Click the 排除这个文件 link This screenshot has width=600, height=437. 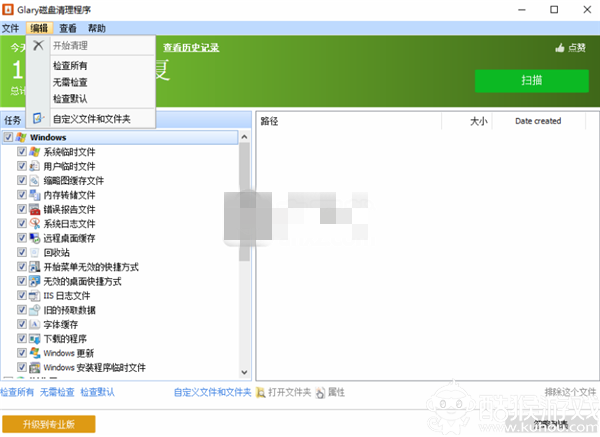(570, 392)
